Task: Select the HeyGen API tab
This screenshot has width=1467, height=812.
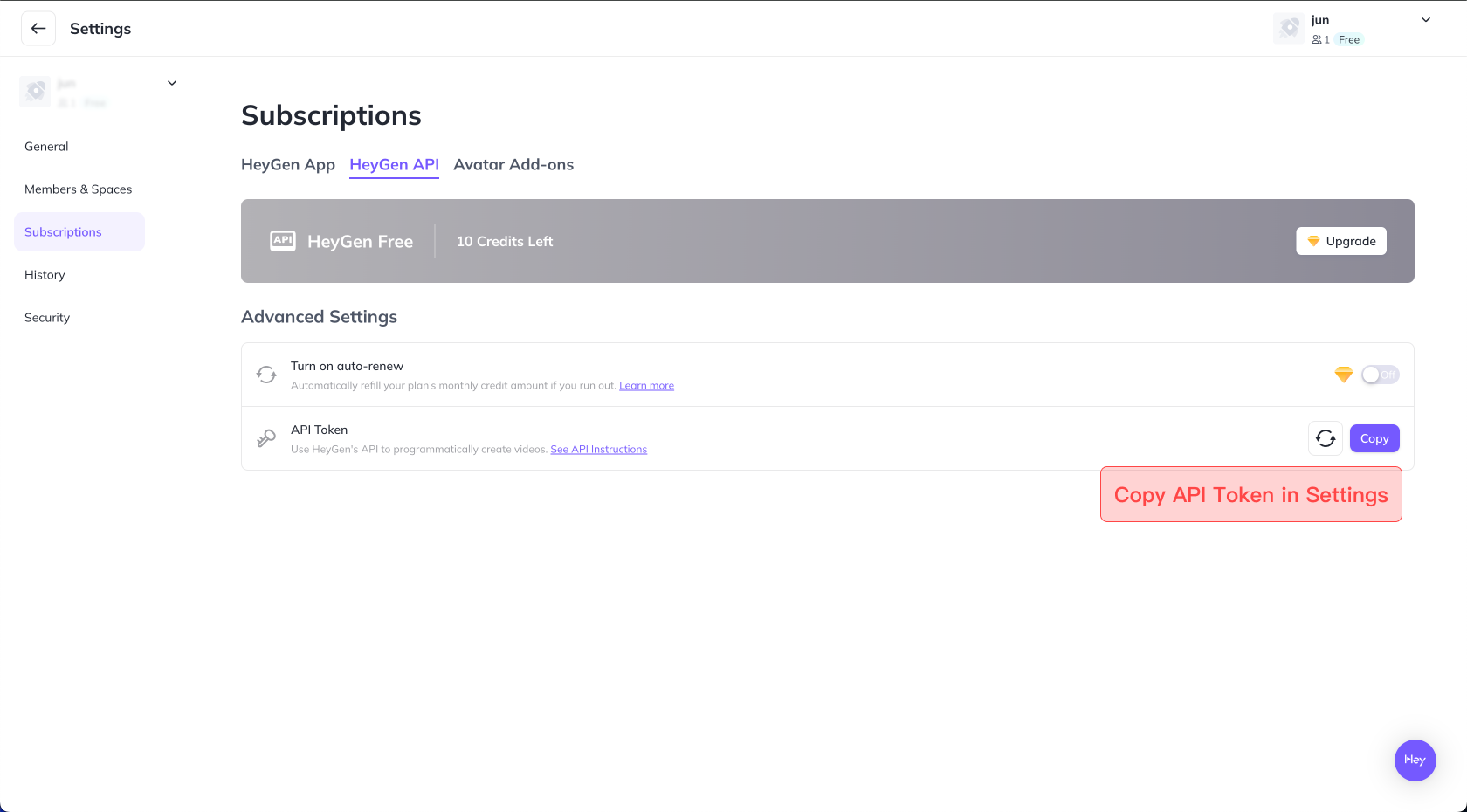Action: pyautogui.click(x=394, y=165)
